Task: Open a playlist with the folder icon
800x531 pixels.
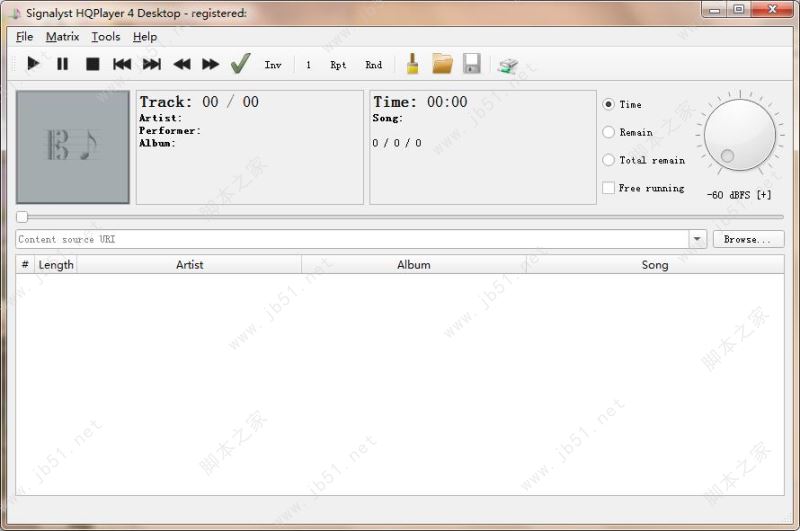Action: coord(442,64)
